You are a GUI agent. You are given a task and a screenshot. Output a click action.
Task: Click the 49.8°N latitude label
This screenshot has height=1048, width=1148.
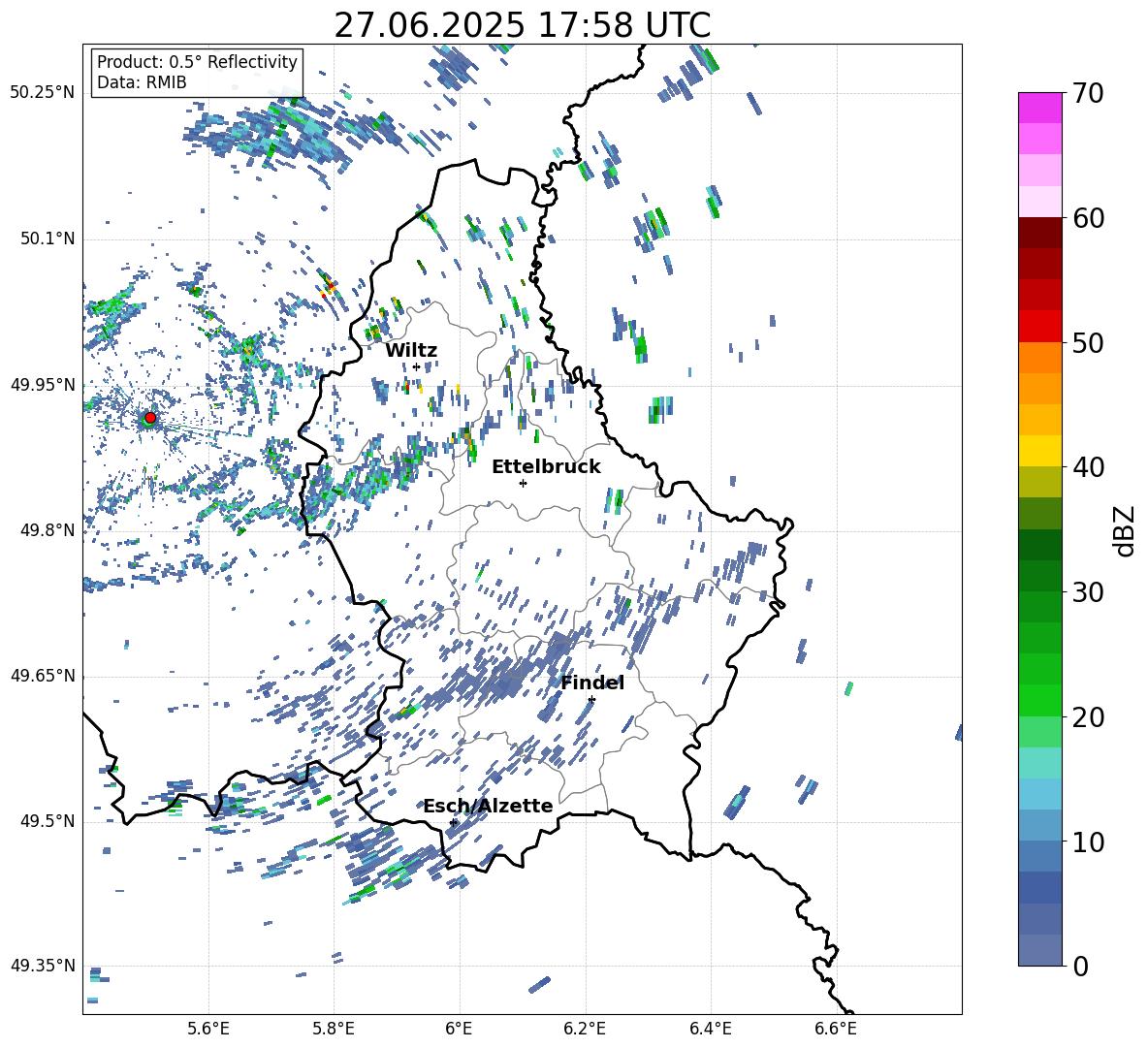click(48, 530)
